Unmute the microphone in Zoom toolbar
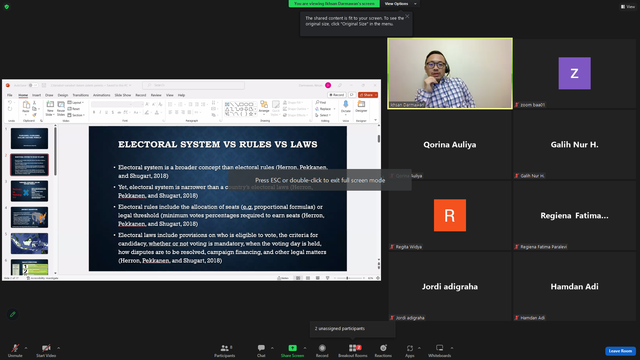 (x=15, y=350)
